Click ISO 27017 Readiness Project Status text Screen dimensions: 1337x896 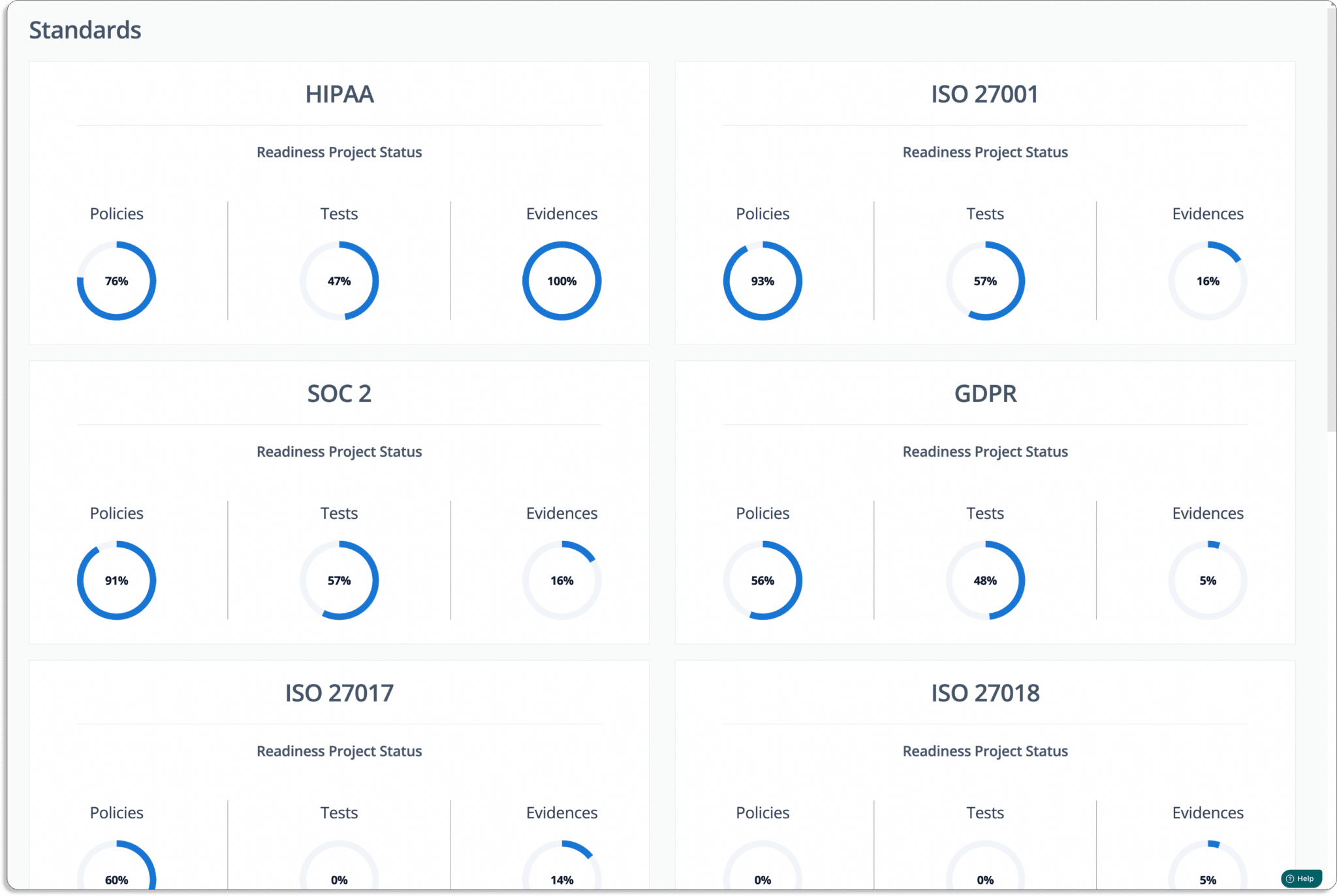(x=339, y=751)
